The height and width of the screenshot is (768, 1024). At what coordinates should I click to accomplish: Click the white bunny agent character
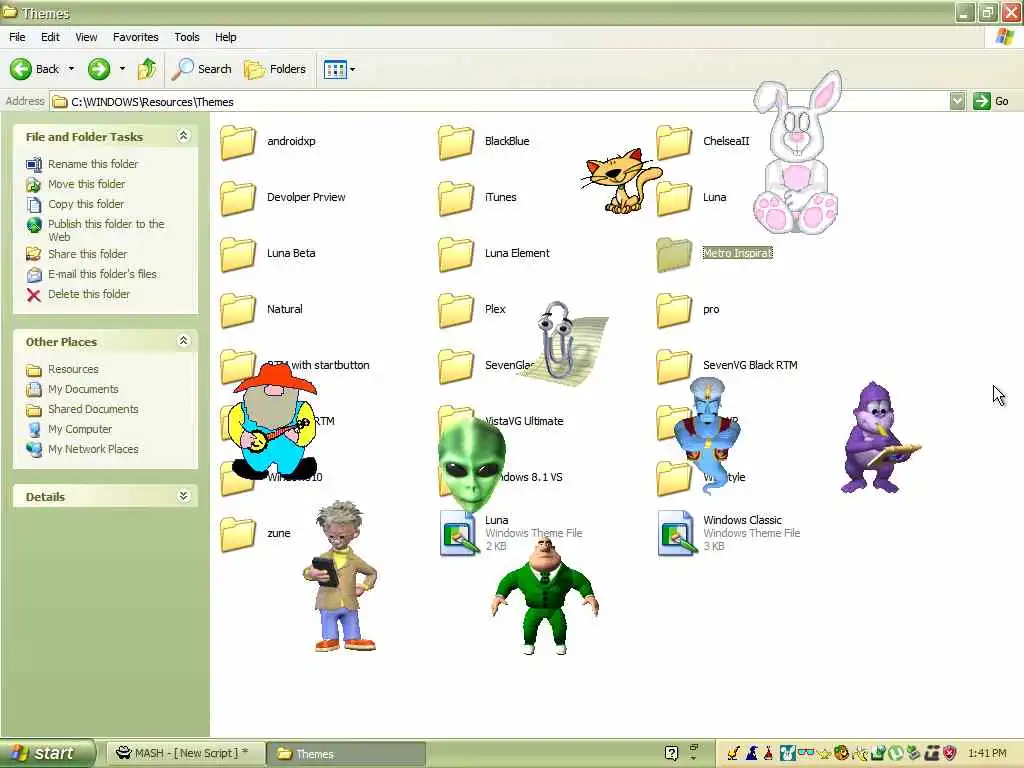coord(796,152)
